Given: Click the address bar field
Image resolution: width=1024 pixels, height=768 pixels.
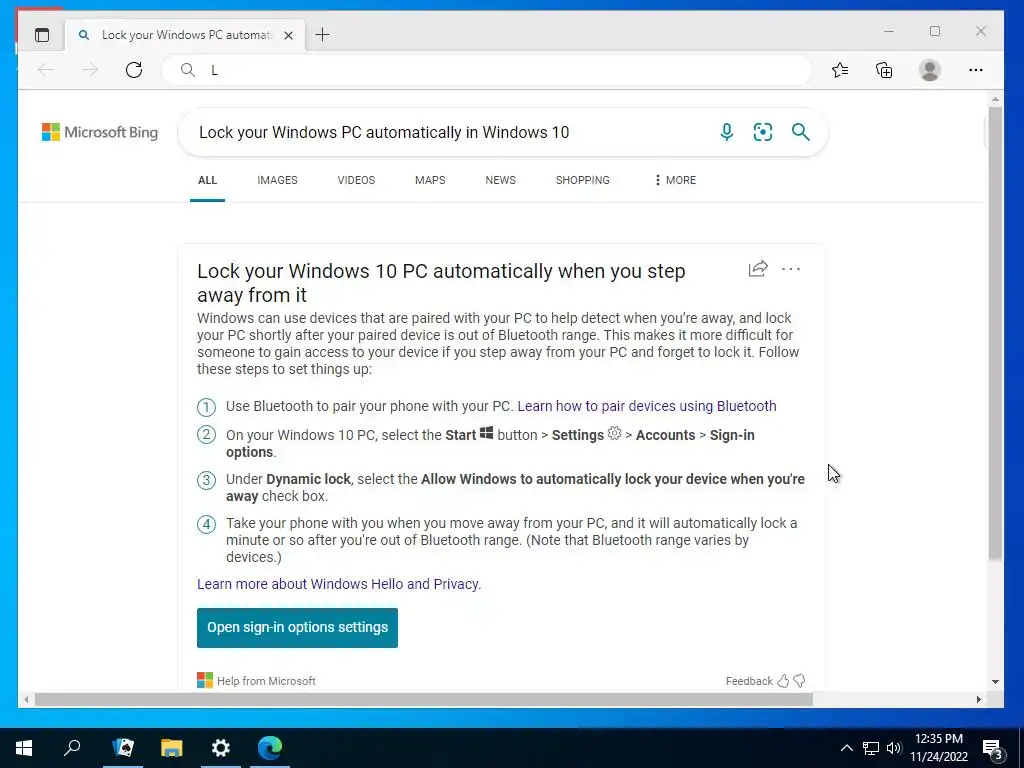Looking at the screenshot, I should tap(487, 70).
